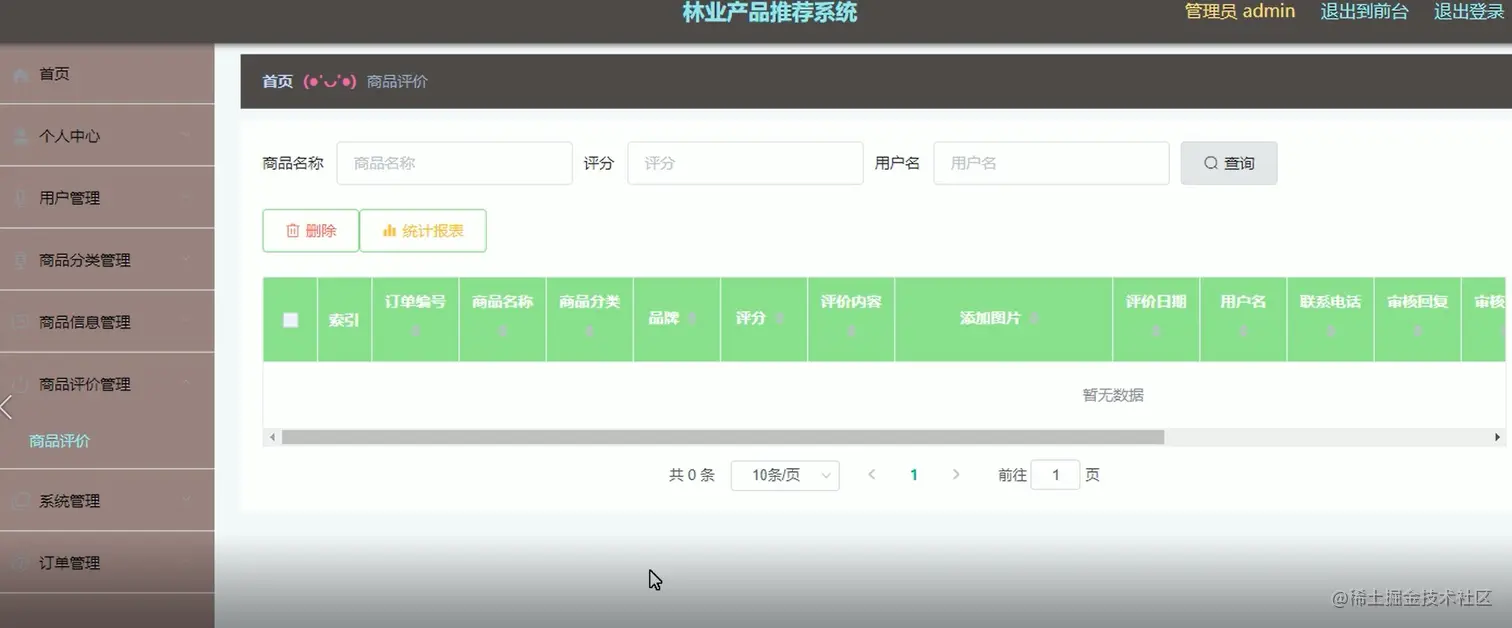The width and height of the screenshot is (1512, 628).
Task: Click the icon beside 商品信息管理
Action: pos(20,323)
